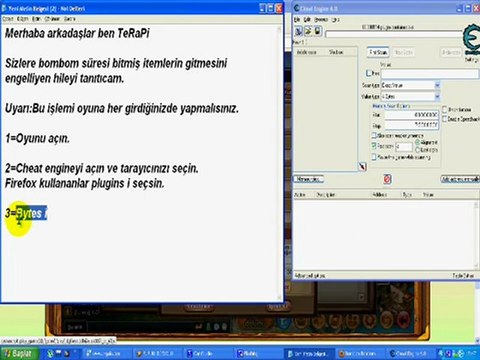This screenshot has height=360, width=480.
Task: Click the Undo Scan button
Action: (x=451, y=52)
